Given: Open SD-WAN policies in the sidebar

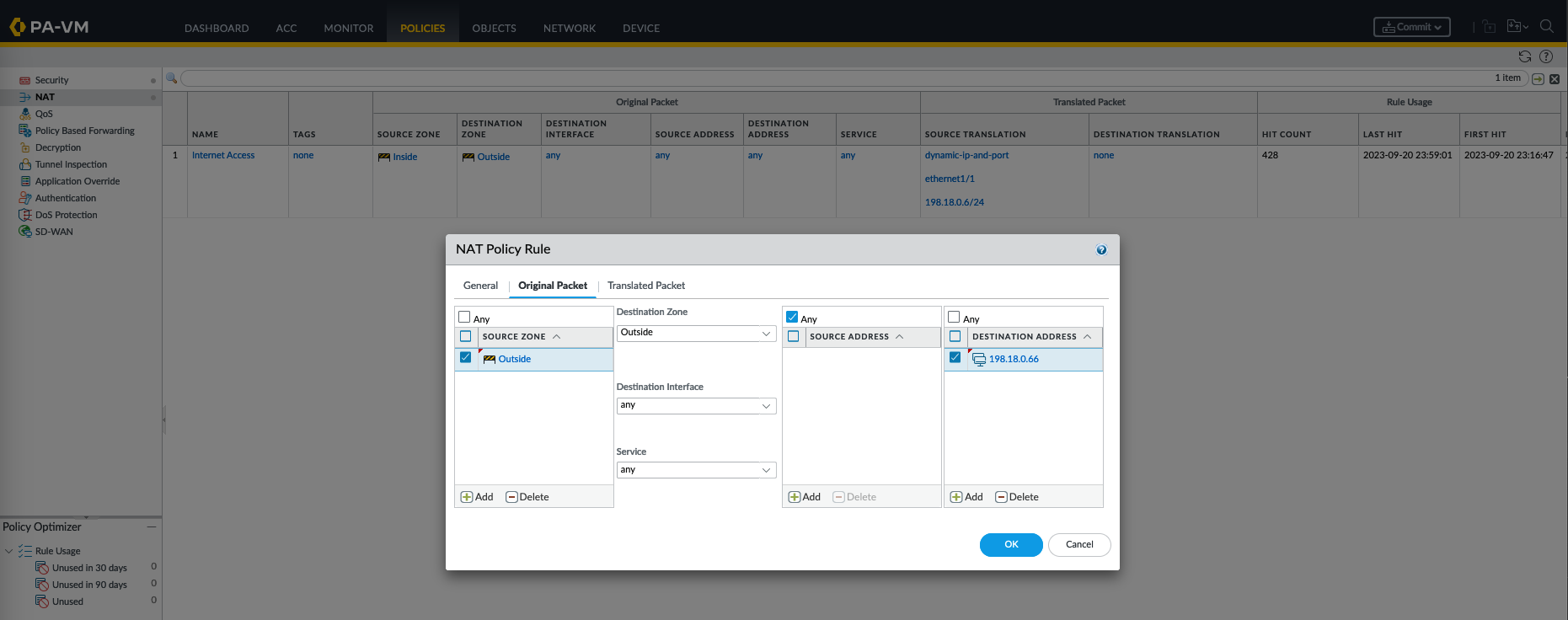Looking at the screenshot, I should [x=54, y=232].
